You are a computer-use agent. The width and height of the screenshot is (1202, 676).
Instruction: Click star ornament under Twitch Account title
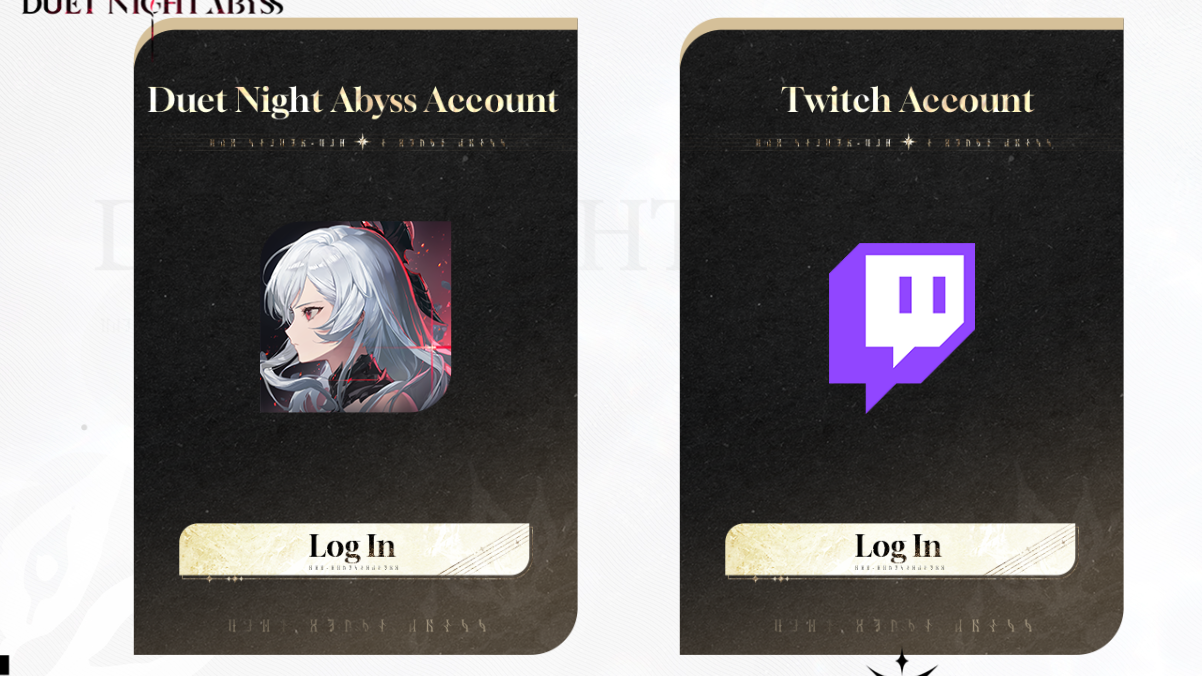(908, 142)
